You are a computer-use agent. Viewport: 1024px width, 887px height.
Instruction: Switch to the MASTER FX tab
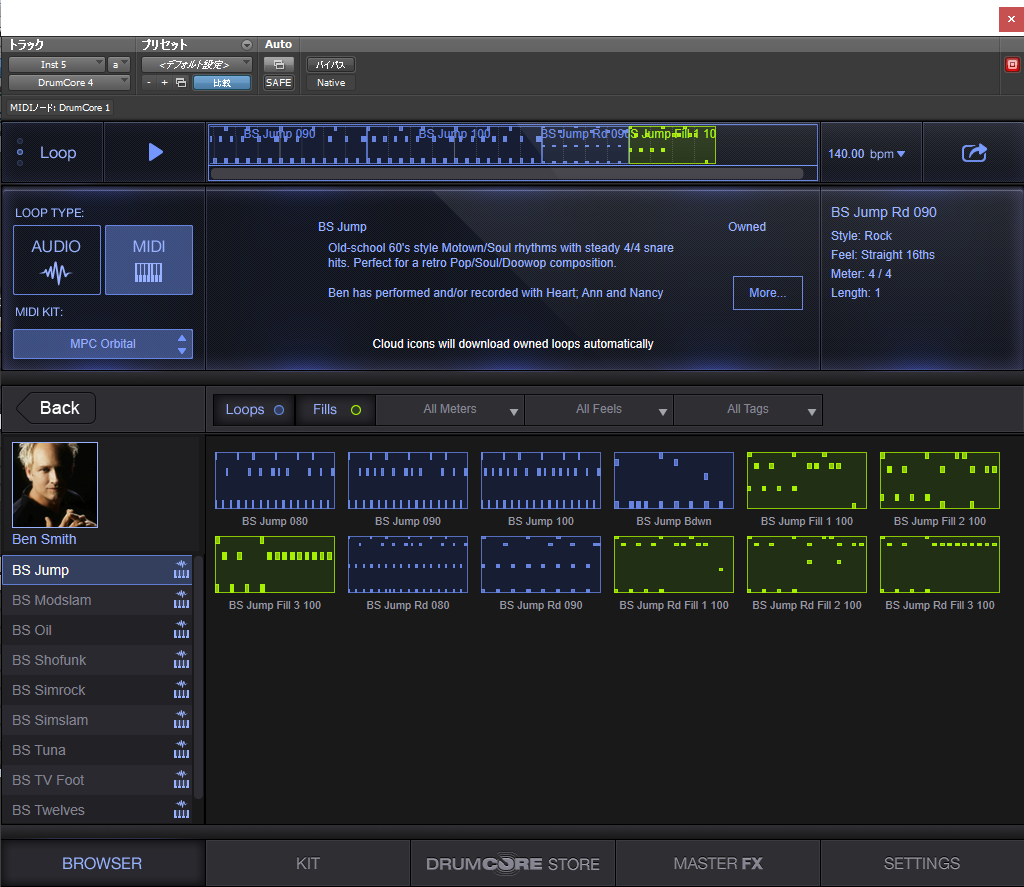pyautogui.click(x=718, y=863)
